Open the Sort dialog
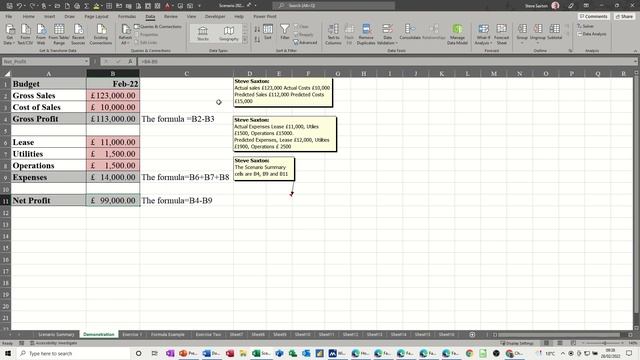The image size is (640, 360). (x=268, y=32)
